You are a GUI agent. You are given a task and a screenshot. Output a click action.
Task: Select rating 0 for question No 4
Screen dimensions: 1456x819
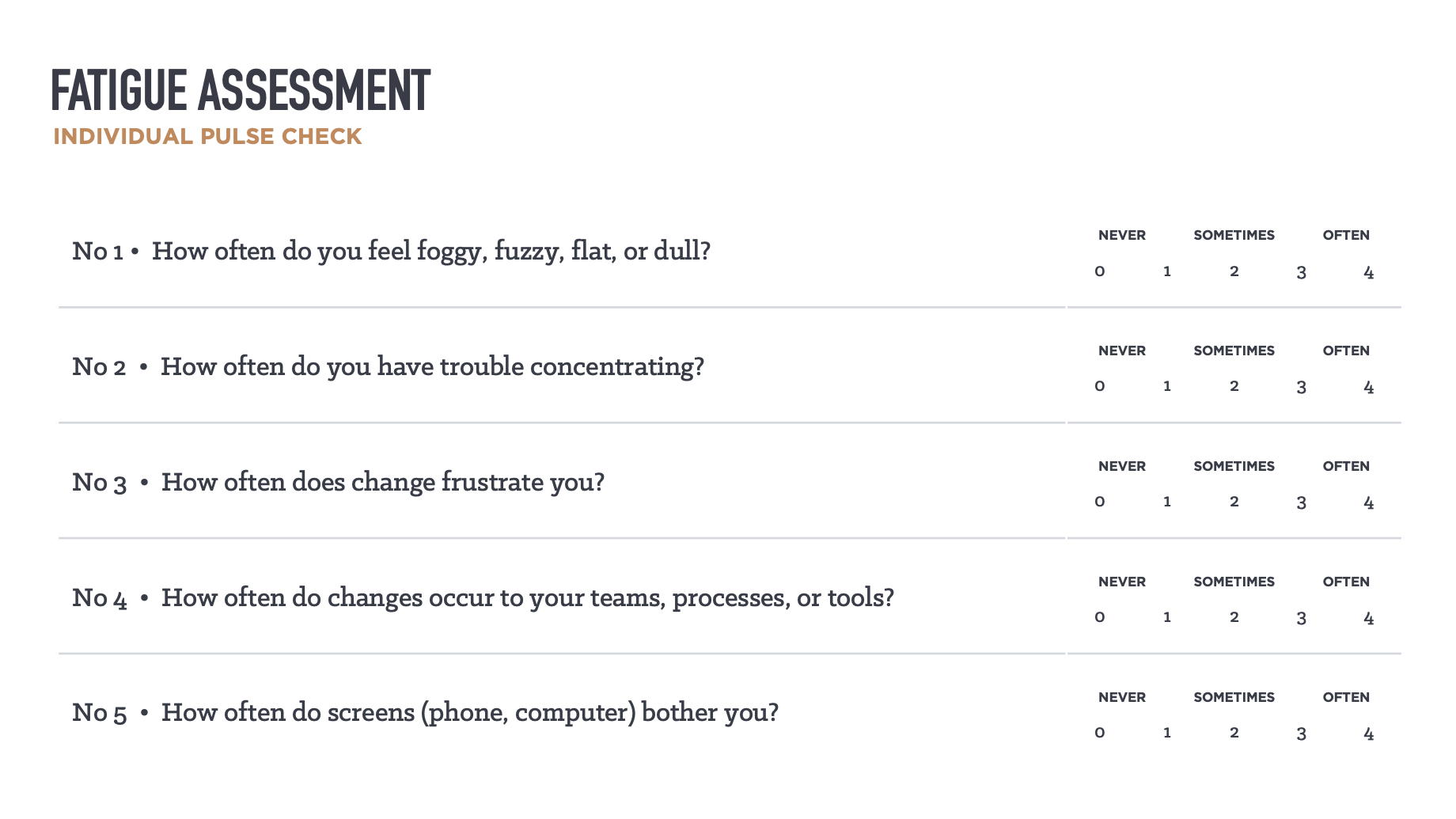point(1100,617)
